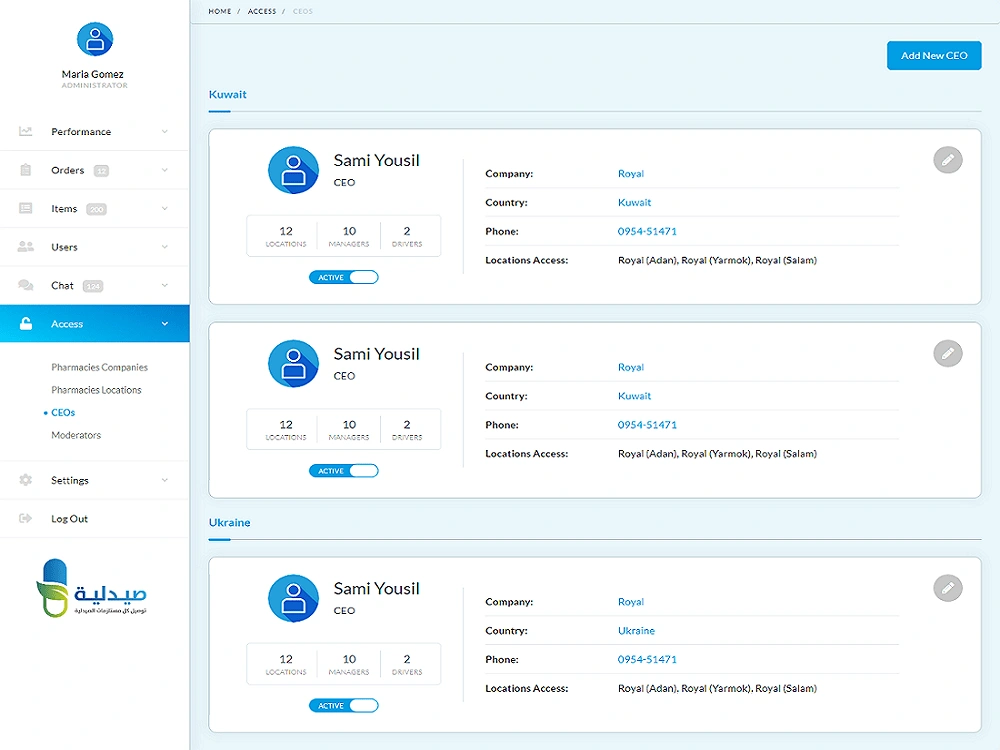Screen dimensions: 1000x750
Task: Select the Items sidebar icon
Action: 24,208
